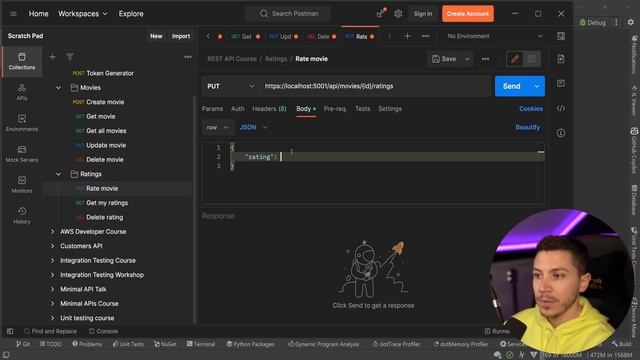This screenshot has width=640, height=360.
Task: Toggle the sidebar with bottom-left icon
Action: 10,331
